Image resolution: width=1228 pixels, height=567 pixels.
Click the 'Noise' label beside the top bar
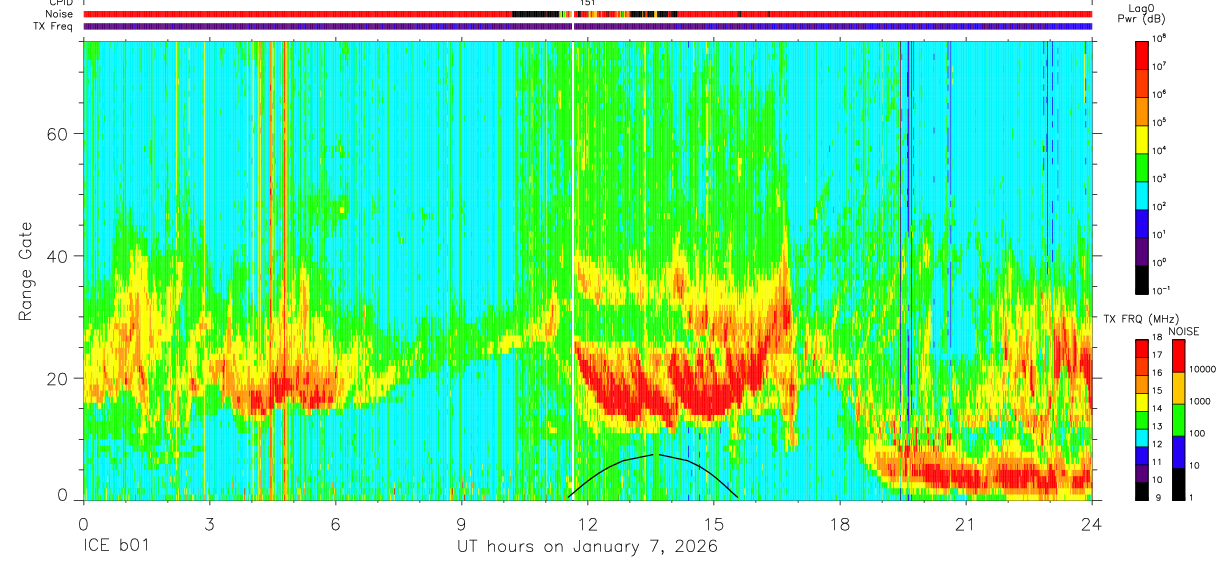tap(59, 14)
